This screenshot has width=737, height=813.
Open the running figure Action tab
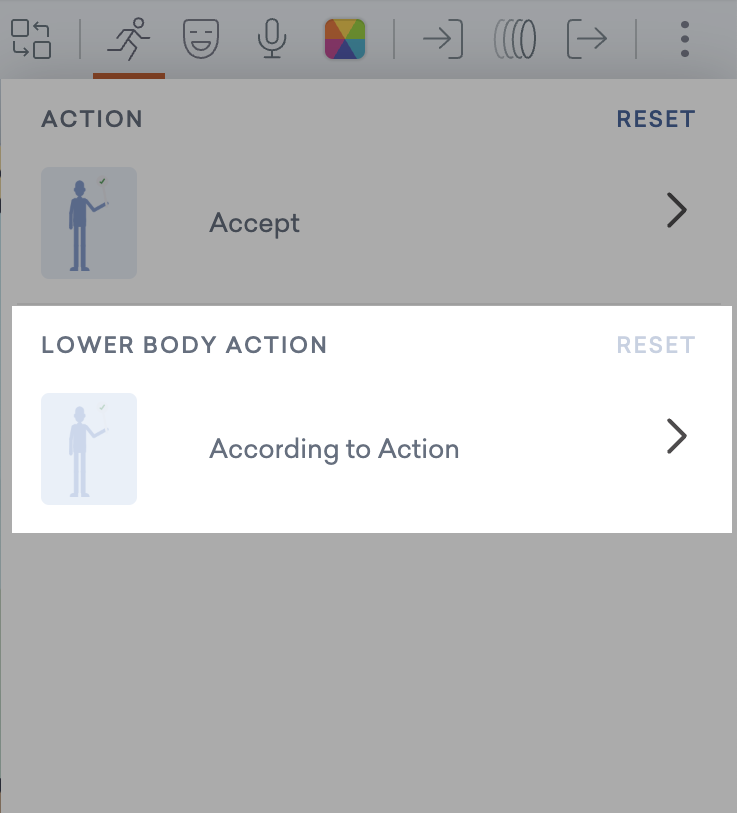point(128,39)
